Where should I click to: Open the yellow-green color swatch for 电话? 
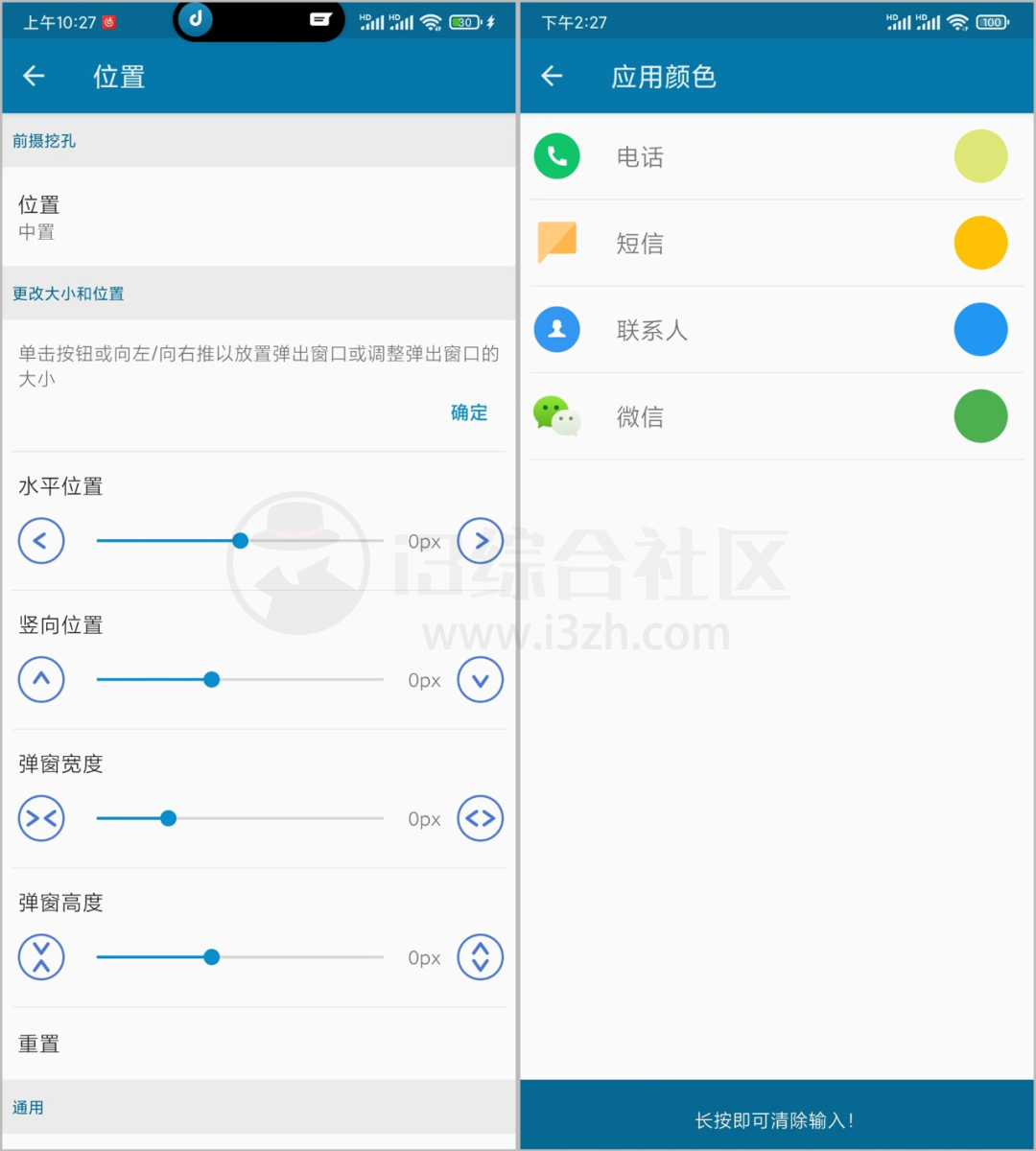980,156
